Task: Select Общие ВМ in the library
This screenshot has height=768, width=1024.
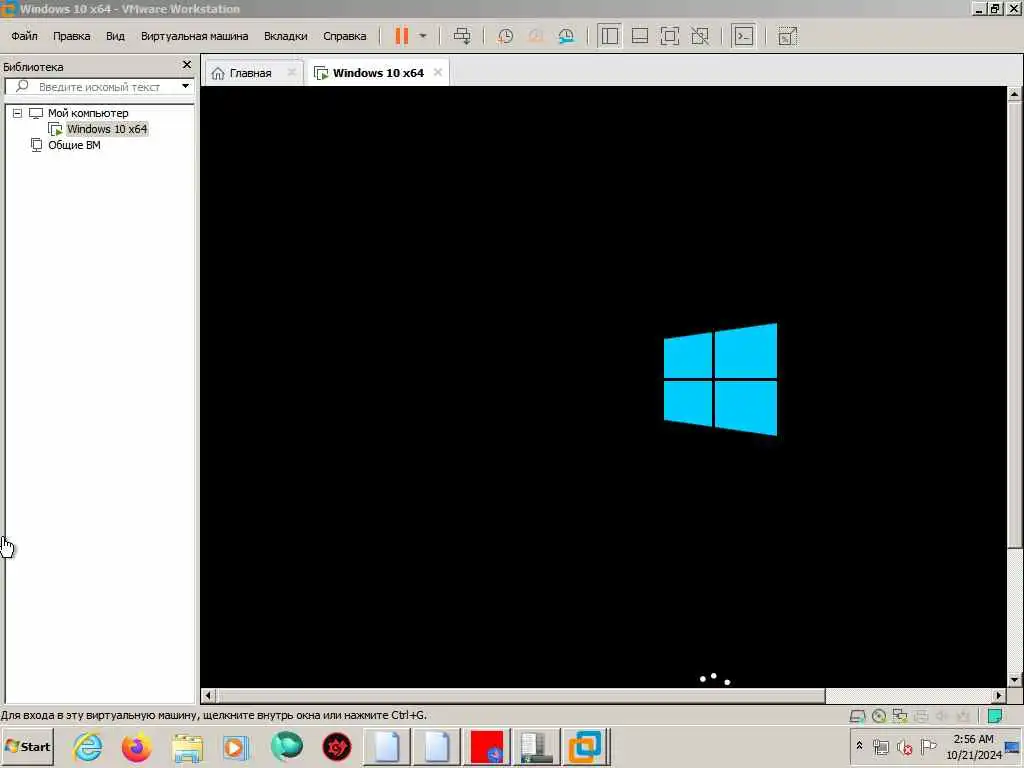Action: pyautogui.click(x=74, y=145)
